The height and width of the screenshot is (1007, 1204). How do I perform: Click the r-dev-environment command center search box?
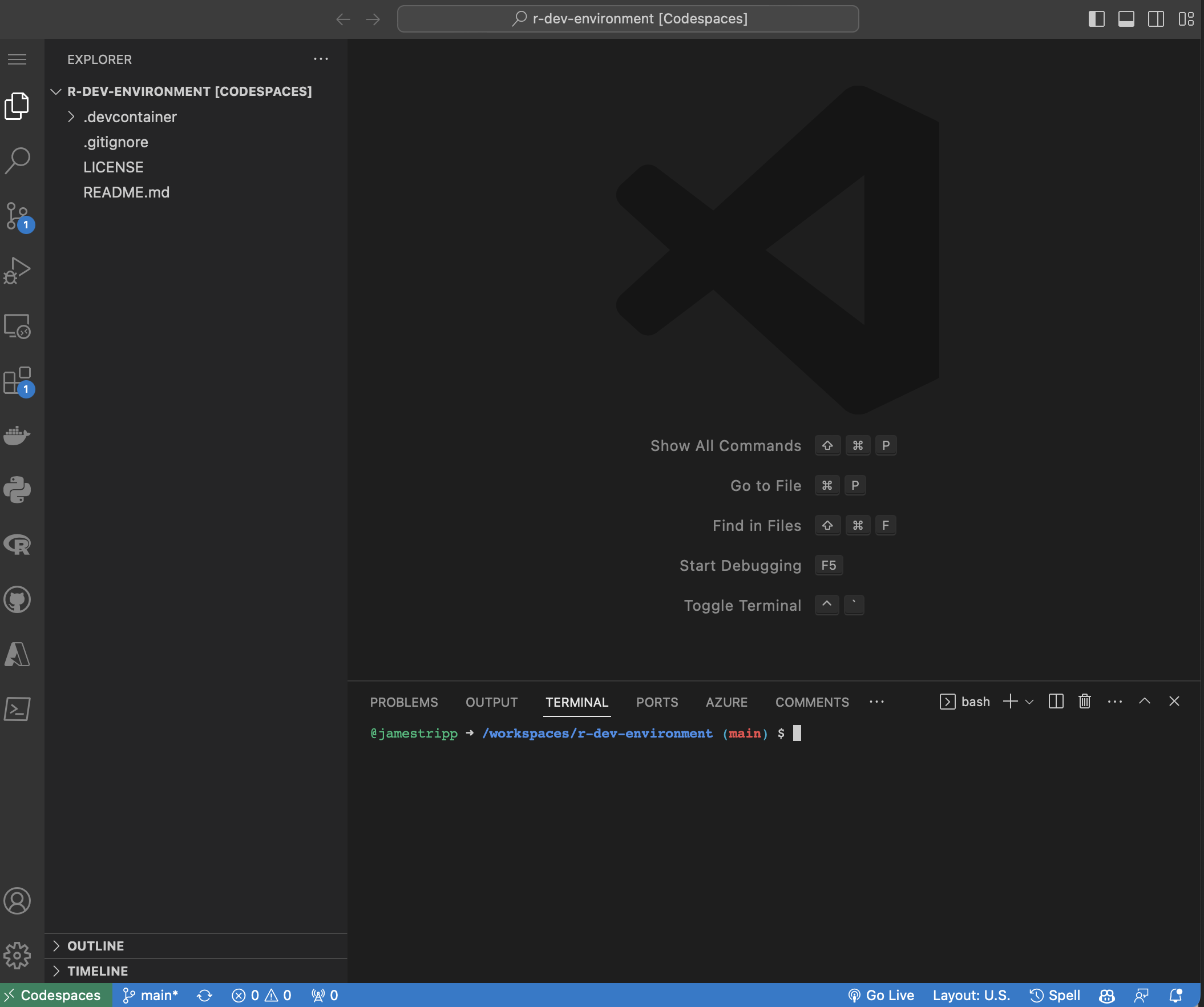pyautogui.click(x=628, y=19)
